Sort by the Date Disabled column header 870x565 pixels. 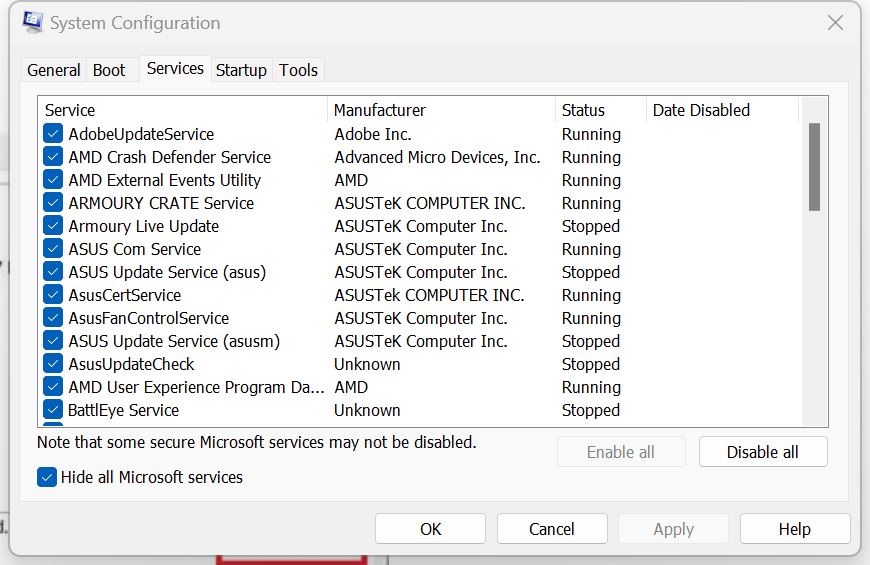click(722, 110)
